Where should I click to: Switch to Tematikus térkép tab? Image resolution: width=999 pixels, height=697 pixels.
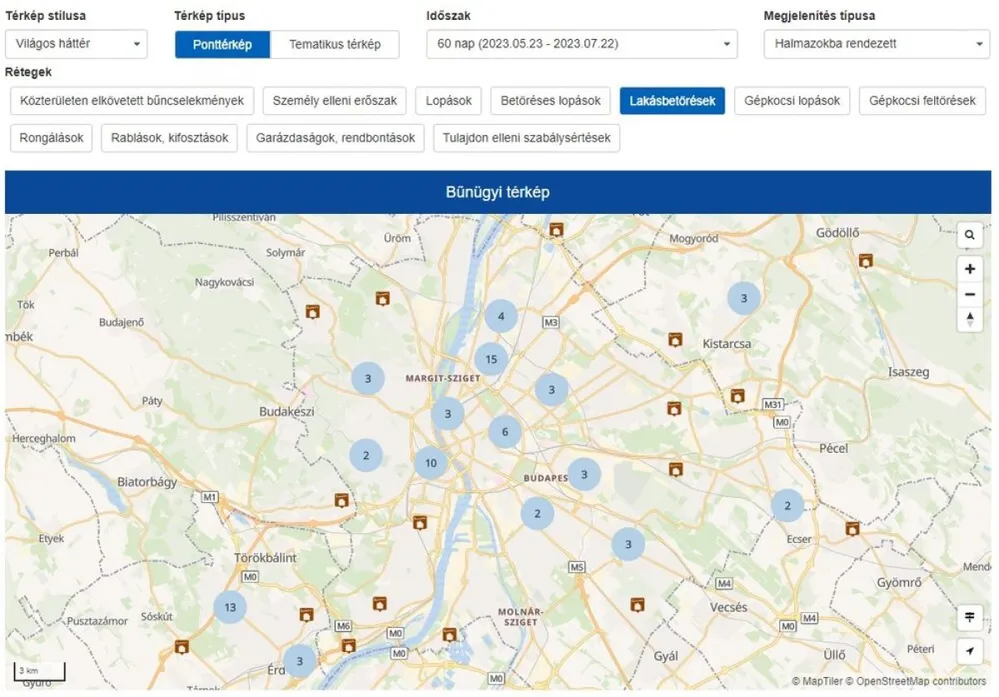pyautogui.click(x=334, y=45)
